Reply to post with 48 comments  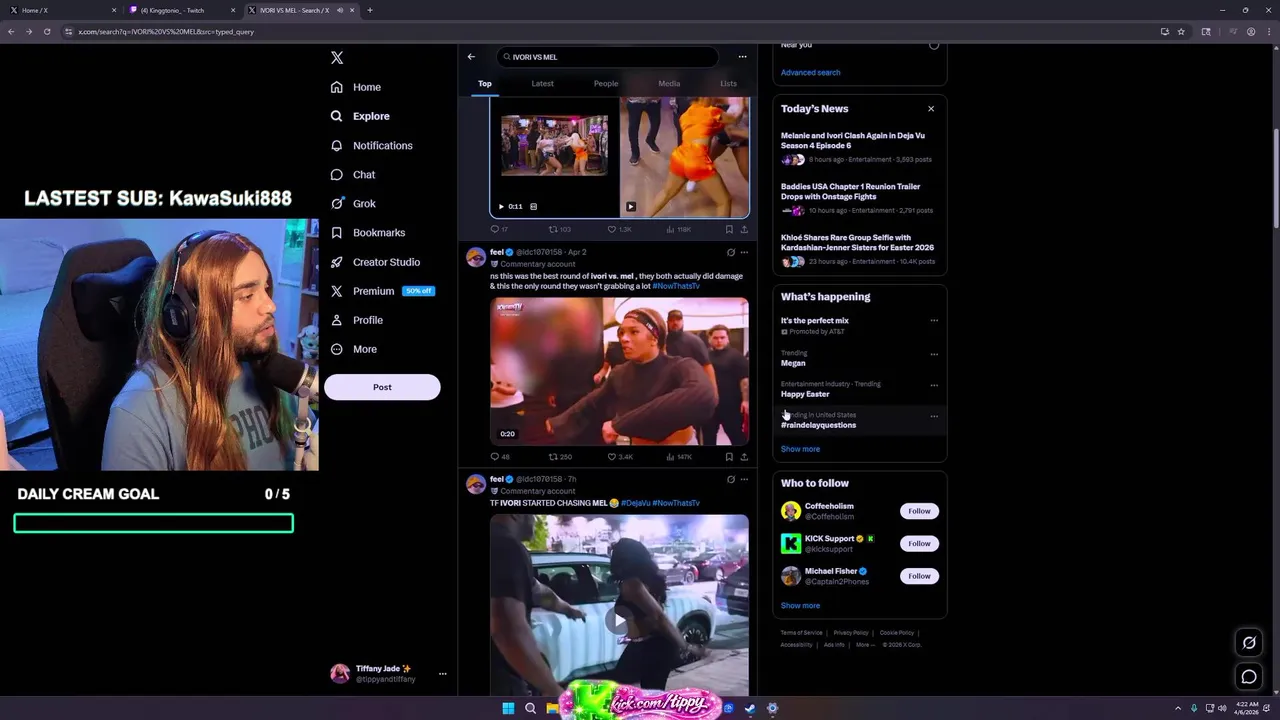tap(500, 457)
